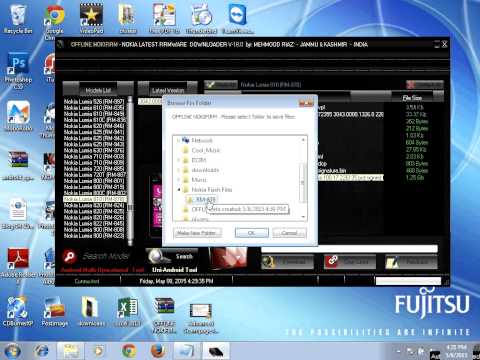Click the white progress bar above Download

coord(349,249)
